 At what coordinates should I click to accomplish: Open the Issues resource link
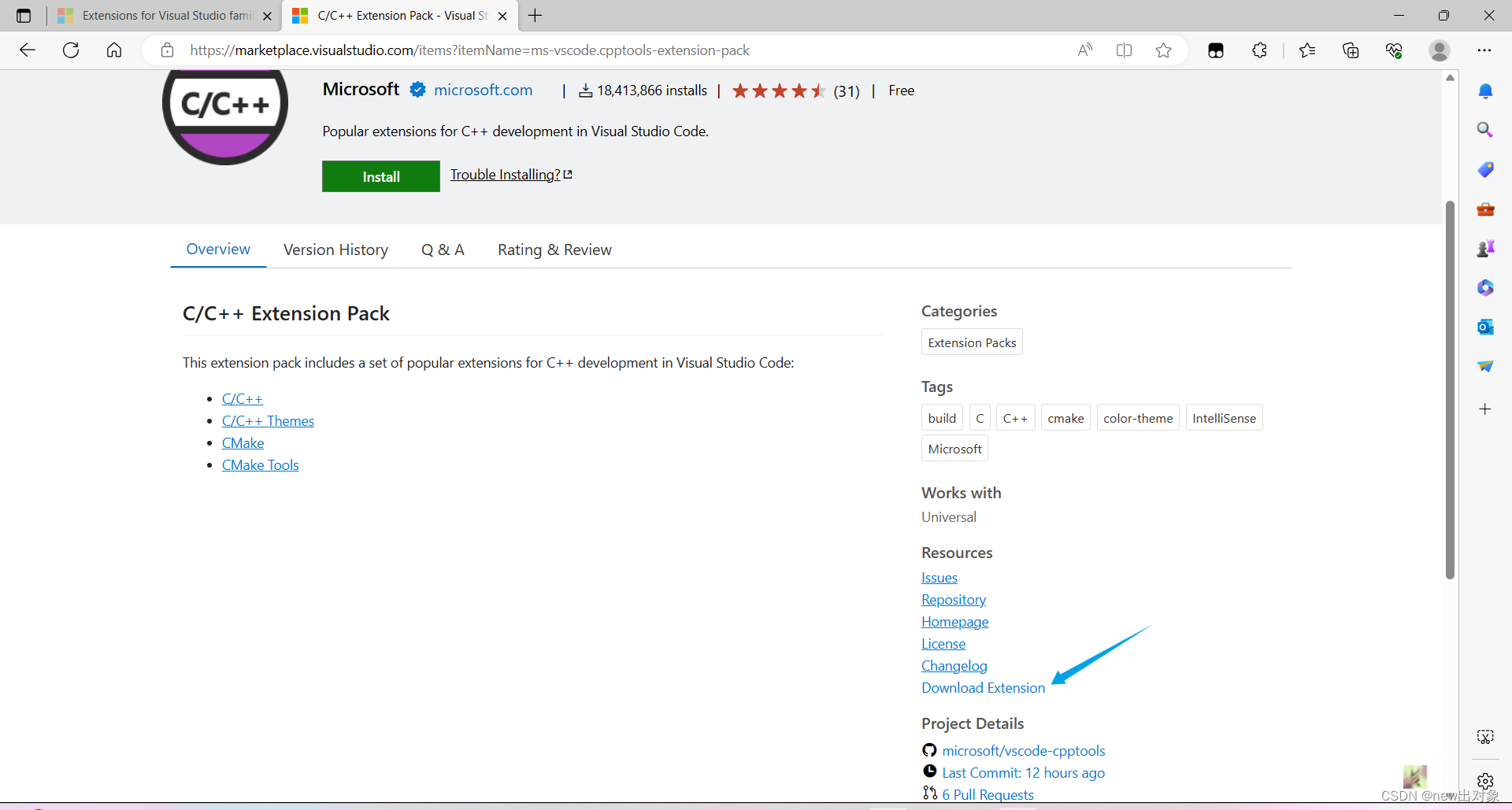(939, 578)
